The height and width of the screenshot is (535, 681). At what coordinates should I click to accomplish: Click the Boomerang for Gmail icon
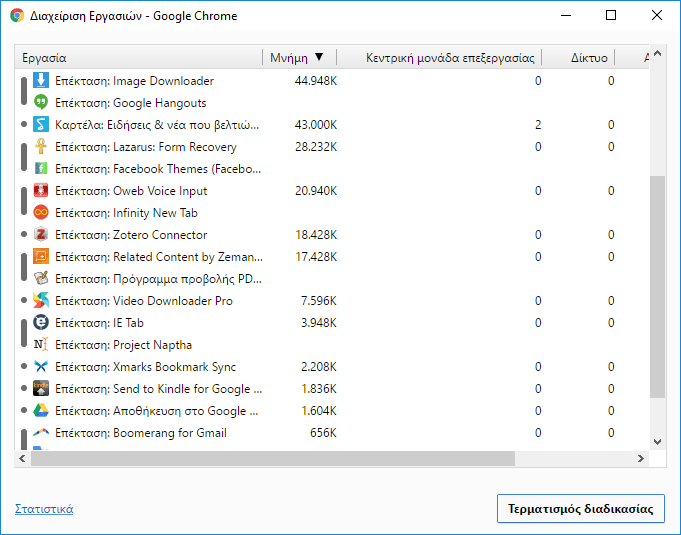pyautogui.click(x=41, y=433)
